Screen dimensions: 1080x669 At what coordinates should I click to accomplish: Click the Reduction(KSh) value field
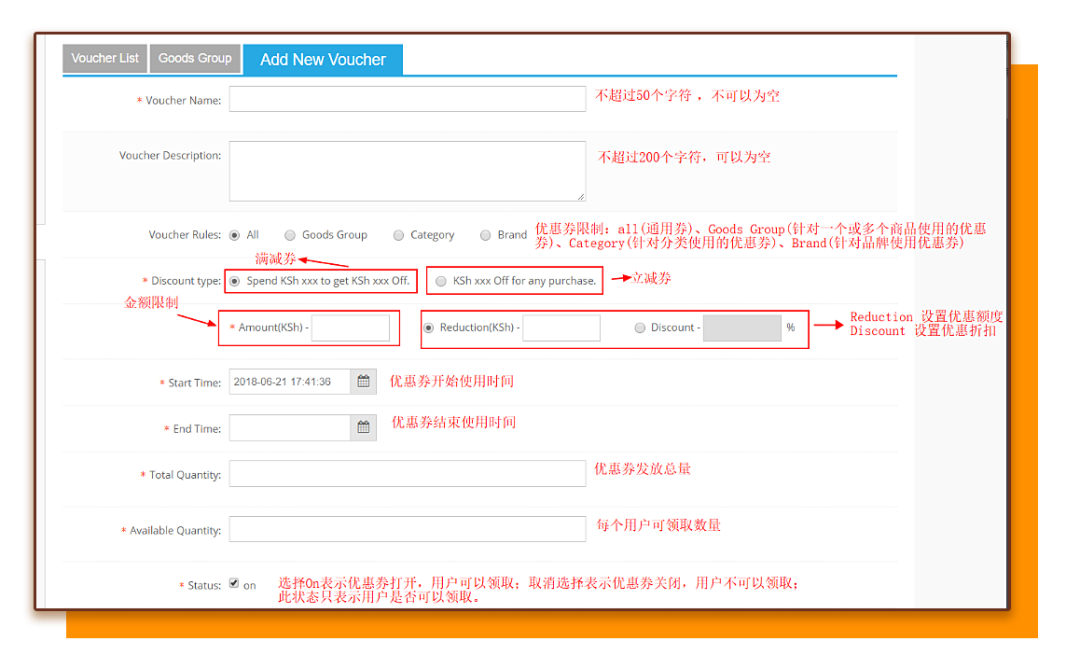561,328
